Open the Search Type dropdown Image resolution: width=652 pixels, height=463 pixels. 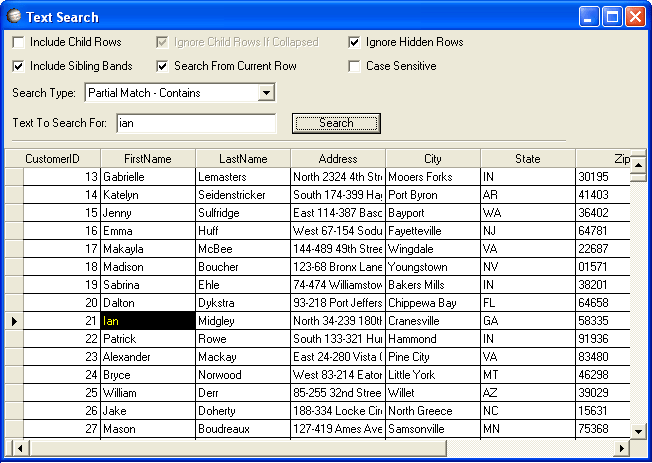coord(265,93)
